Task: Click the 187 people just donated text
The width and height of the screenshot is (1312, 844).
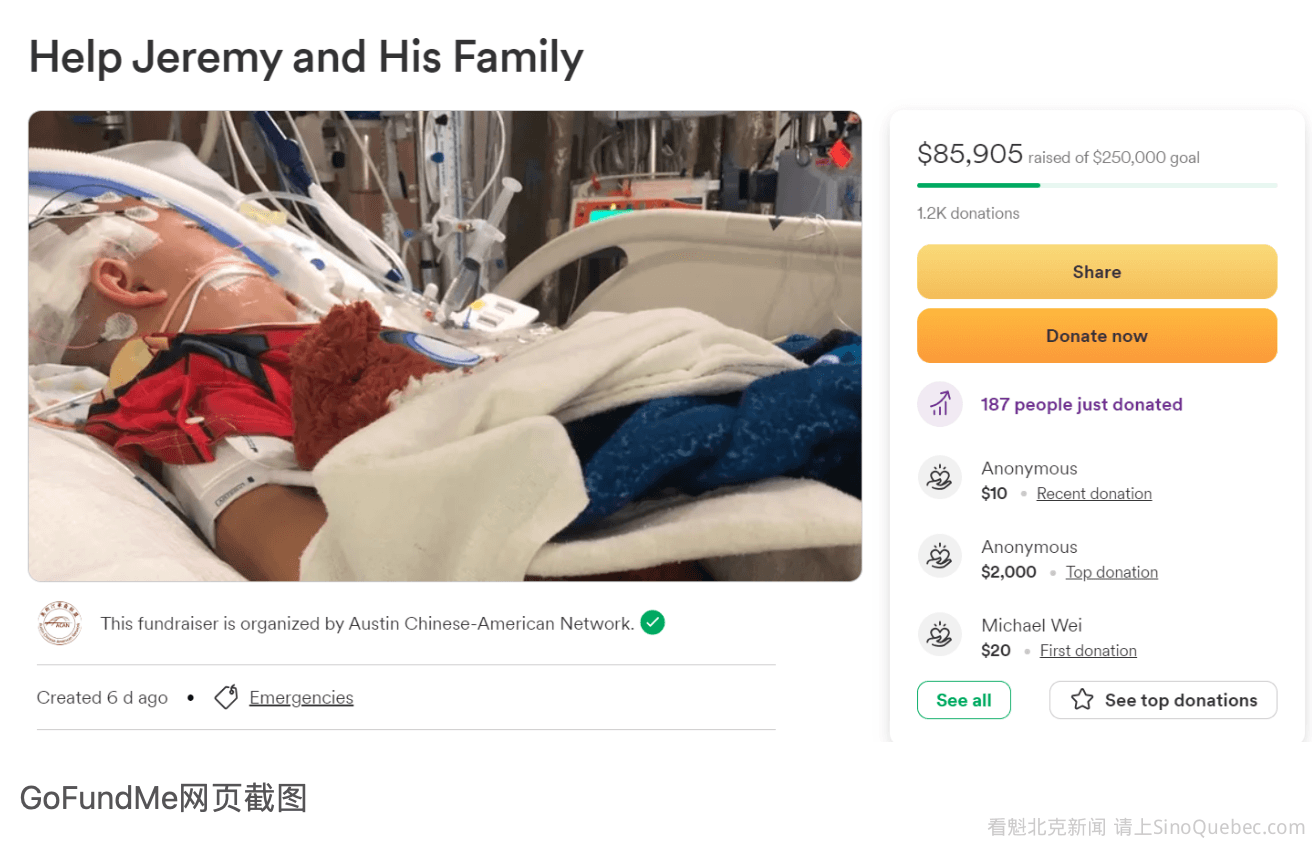Action: coord(1081,404)
